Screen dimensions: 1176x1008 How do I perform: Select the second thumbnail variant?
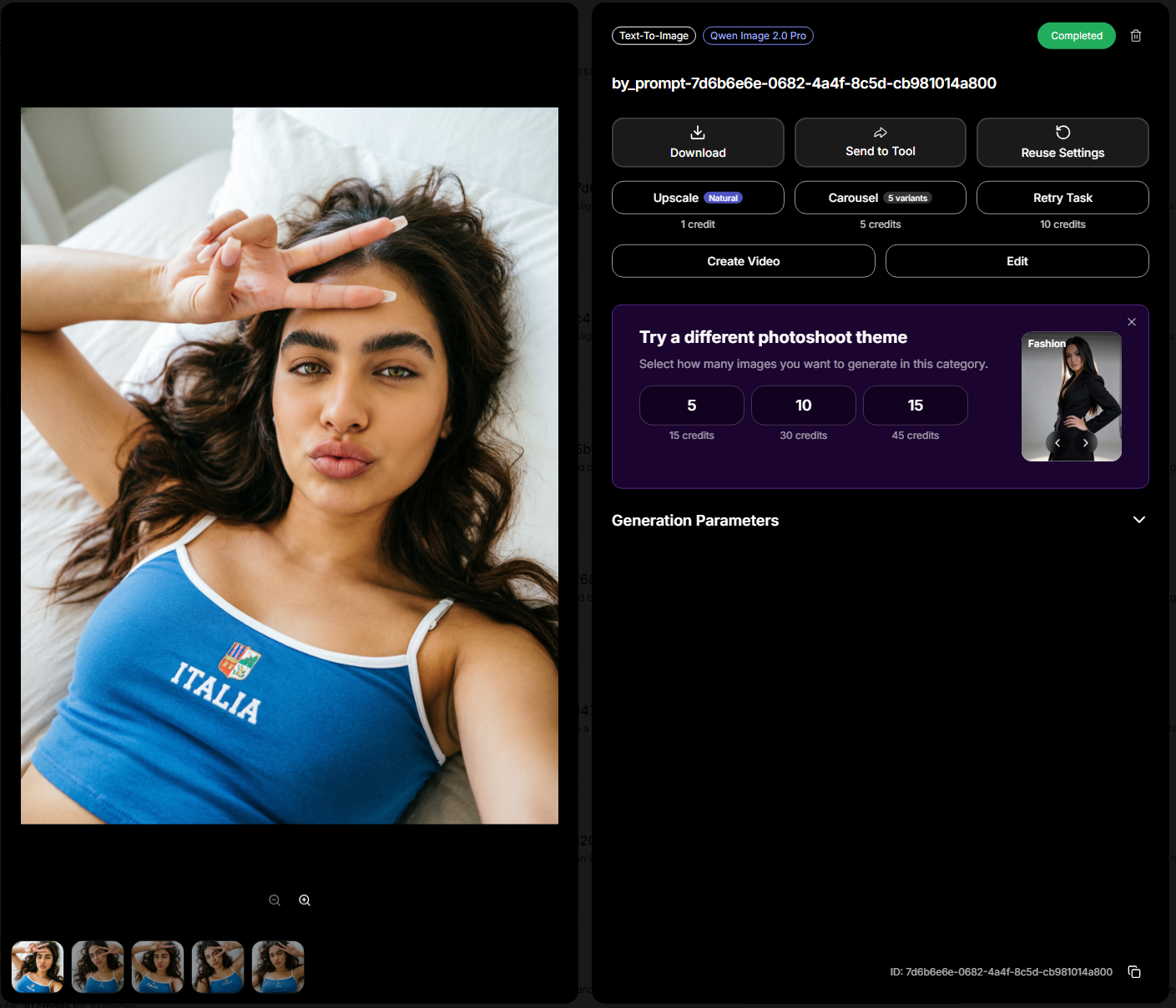(x=98, y=967)
